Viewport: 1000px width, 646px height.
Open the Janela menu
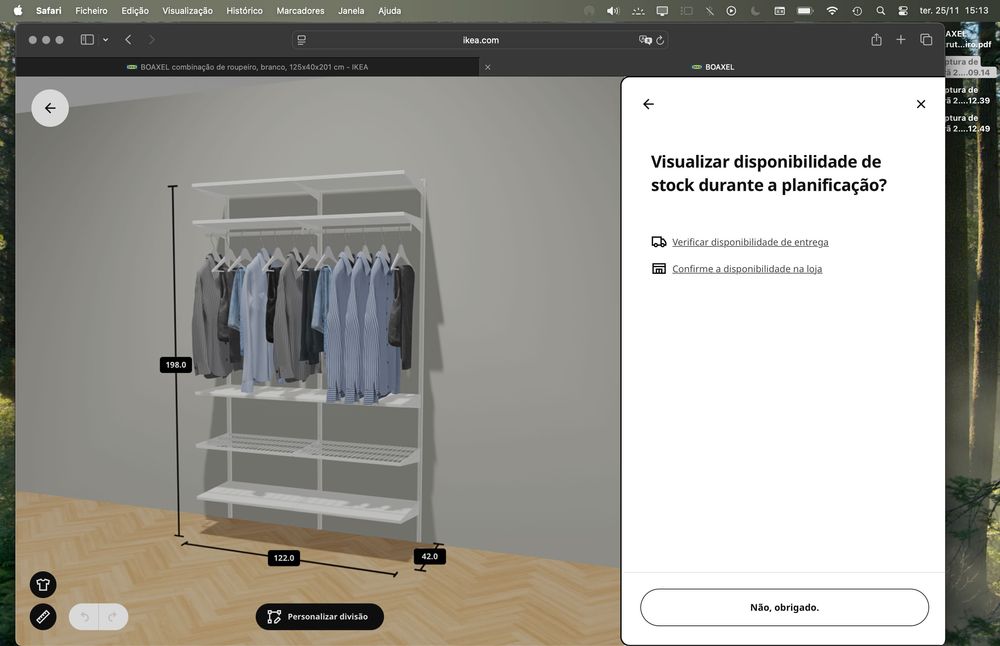click(351, 10)
